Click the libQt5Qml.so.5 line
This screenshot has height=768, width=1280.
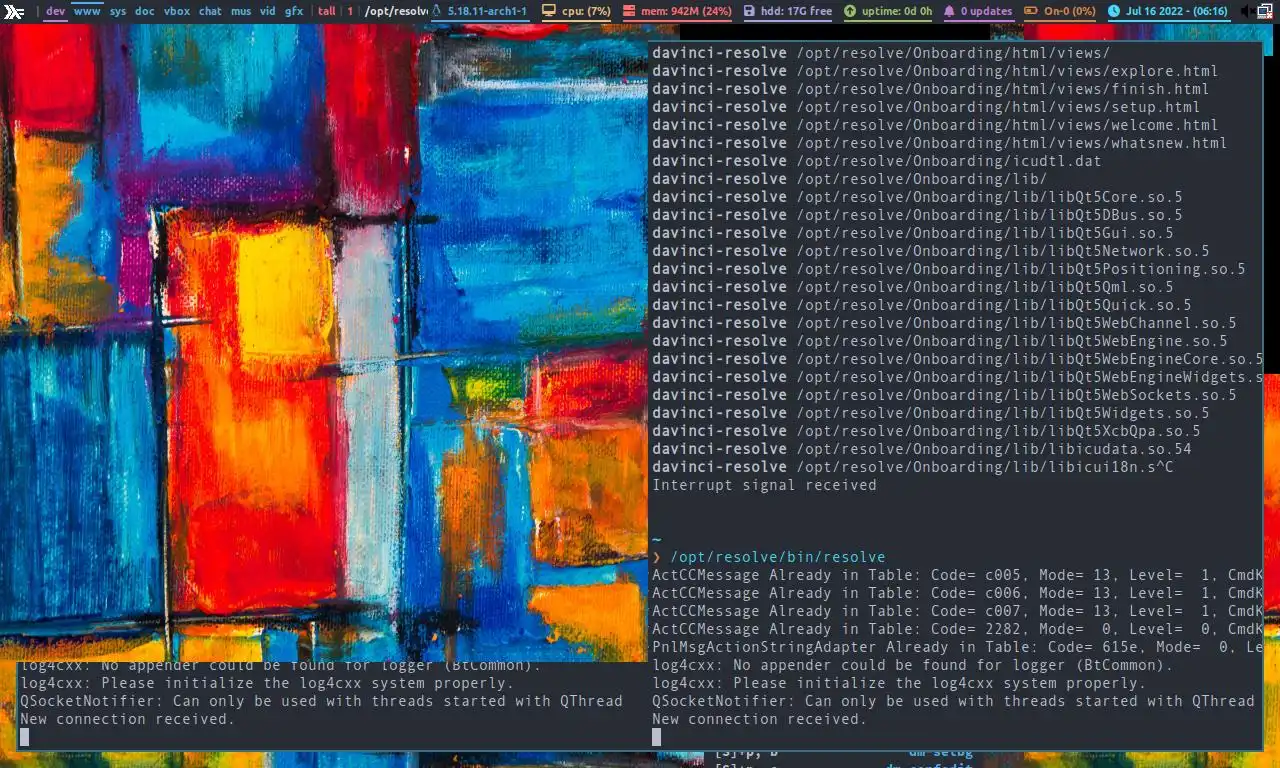[x=912, y=287]
